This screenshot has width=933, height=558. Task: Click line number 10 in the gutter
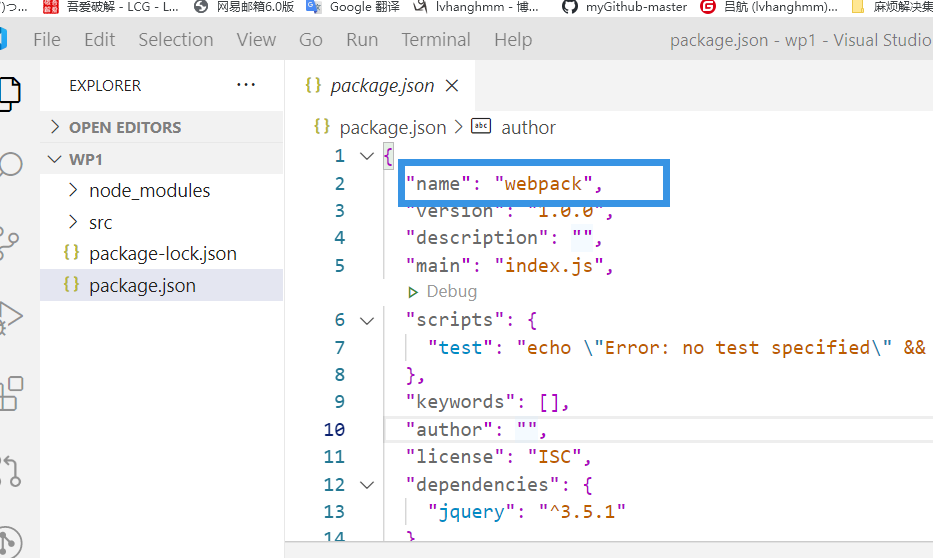pyautogui.click(x=334, y=430)
